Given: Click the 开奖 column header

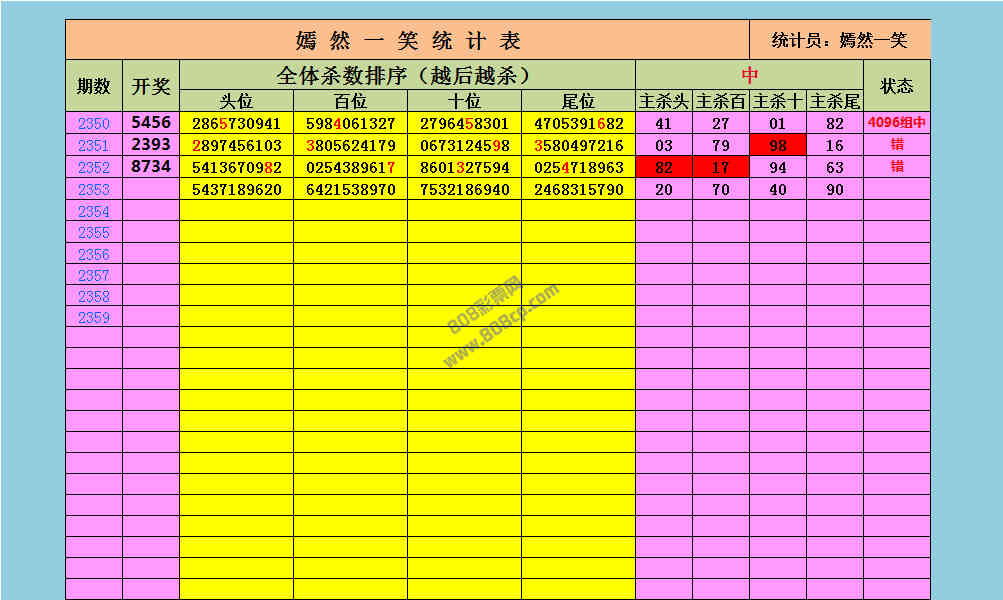Looking at the screenshot, I should coord(151,86).
